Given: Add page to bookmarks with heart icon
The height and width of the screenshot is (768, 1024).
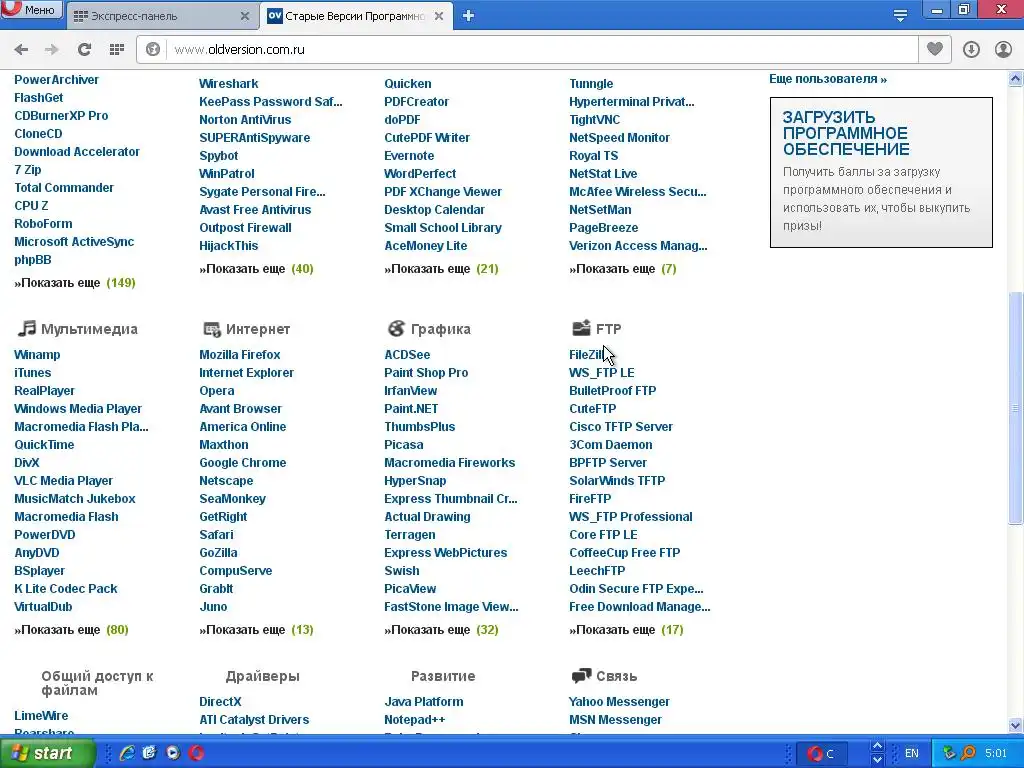Looking at the screenshot, I should [935, 50].
